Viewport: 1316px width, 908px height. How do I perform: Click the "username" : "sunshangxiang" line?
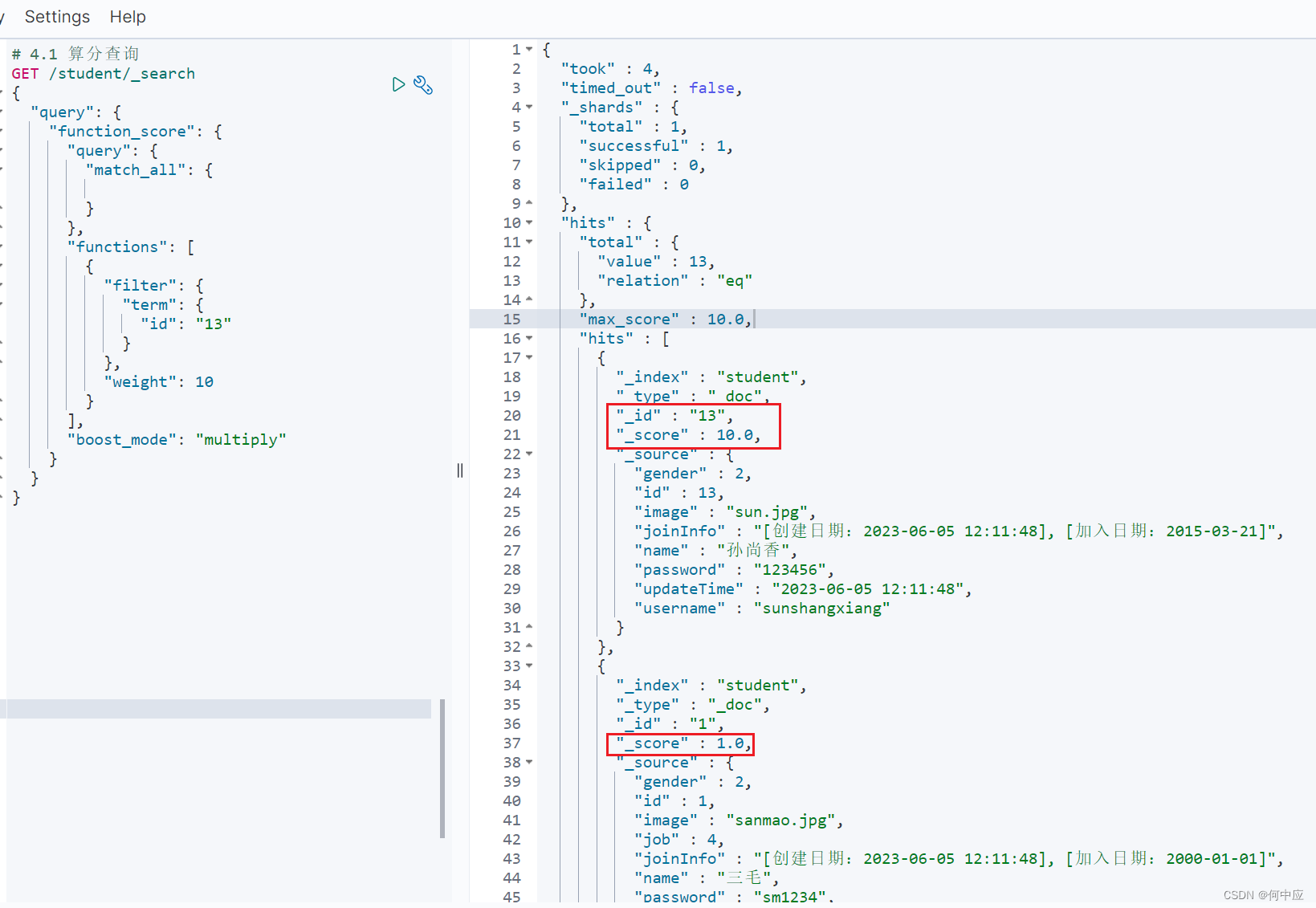(x=762, y=608)
